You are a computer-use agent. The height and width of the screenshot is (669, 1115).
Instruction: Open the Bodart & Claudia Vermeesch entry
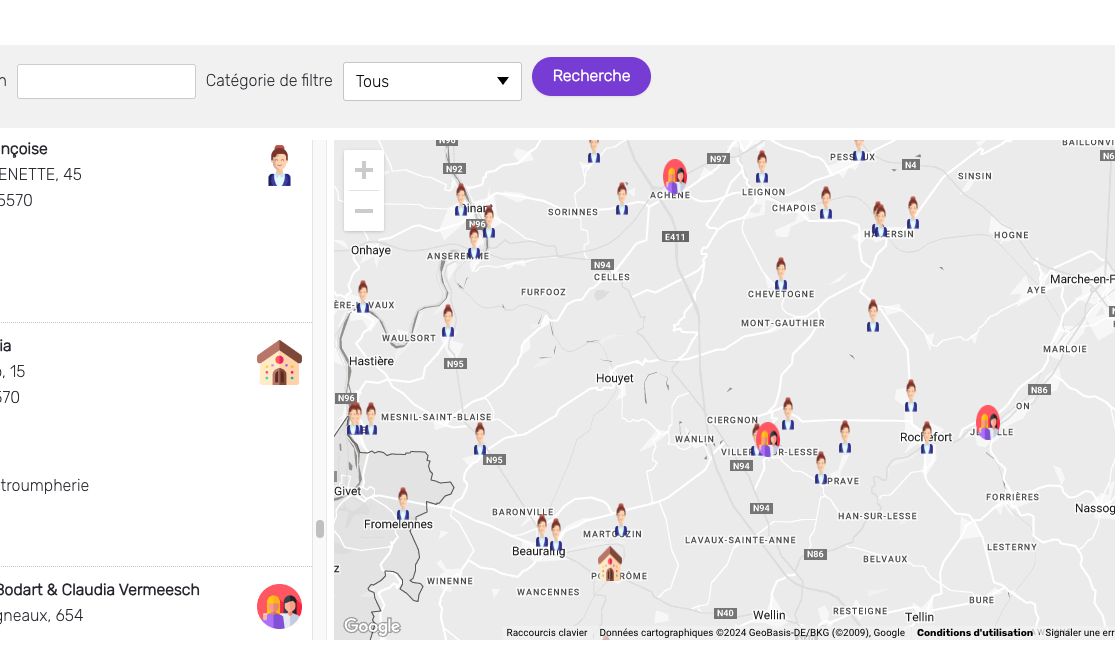click(x=99, y=590)
